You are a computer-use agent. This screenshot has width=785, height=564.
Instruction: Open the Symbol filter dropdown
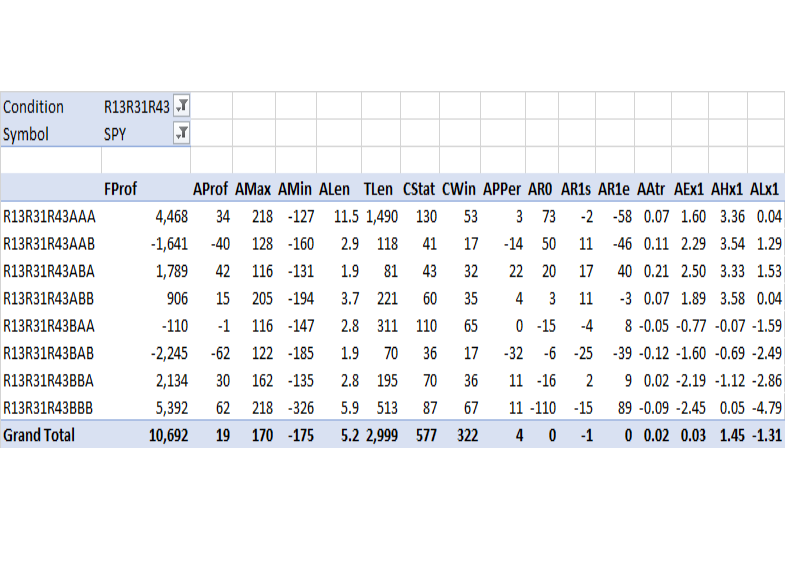(x=181, y=133)
